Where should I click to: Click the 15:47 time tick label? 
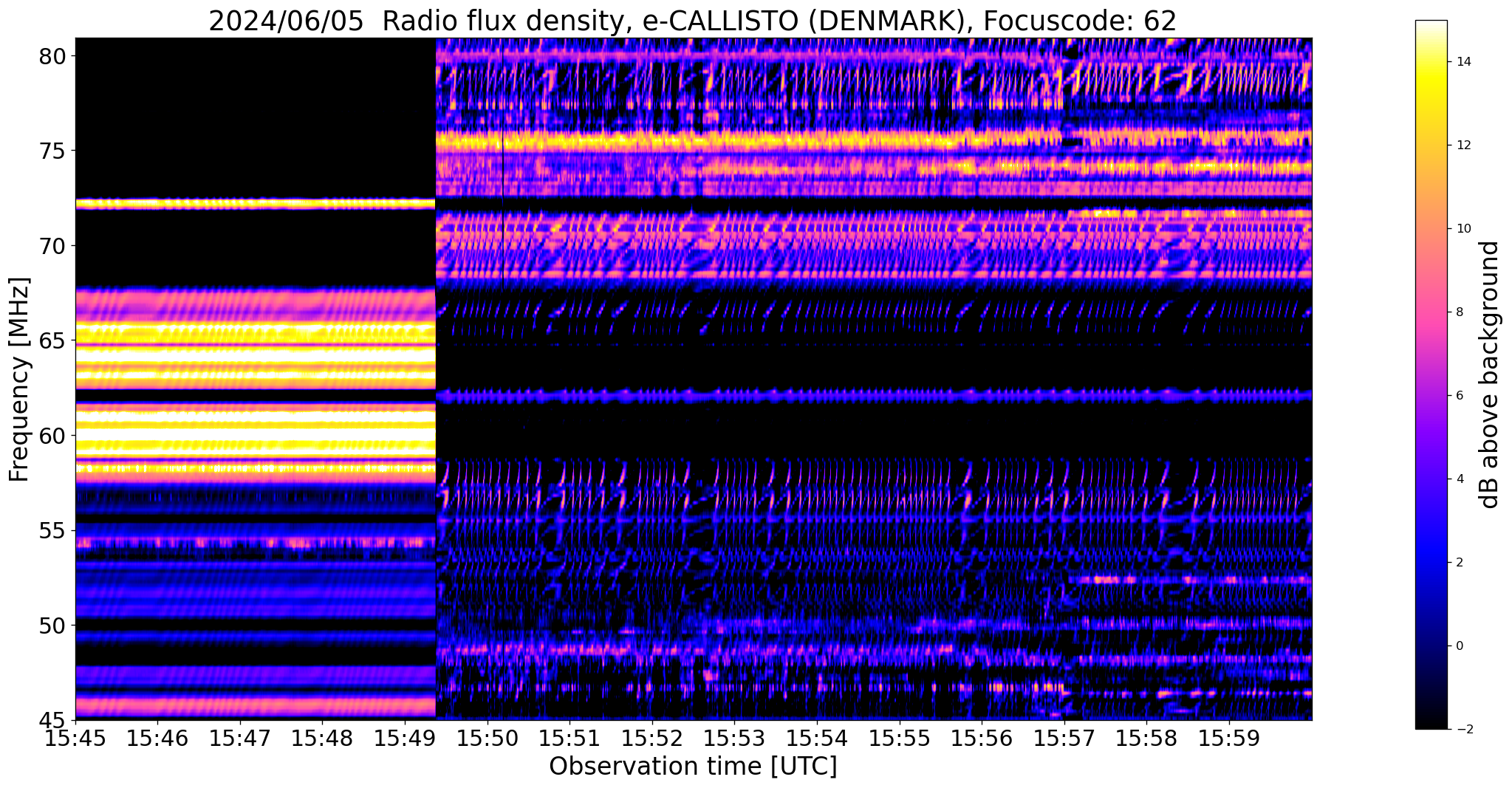click(240, 739)
